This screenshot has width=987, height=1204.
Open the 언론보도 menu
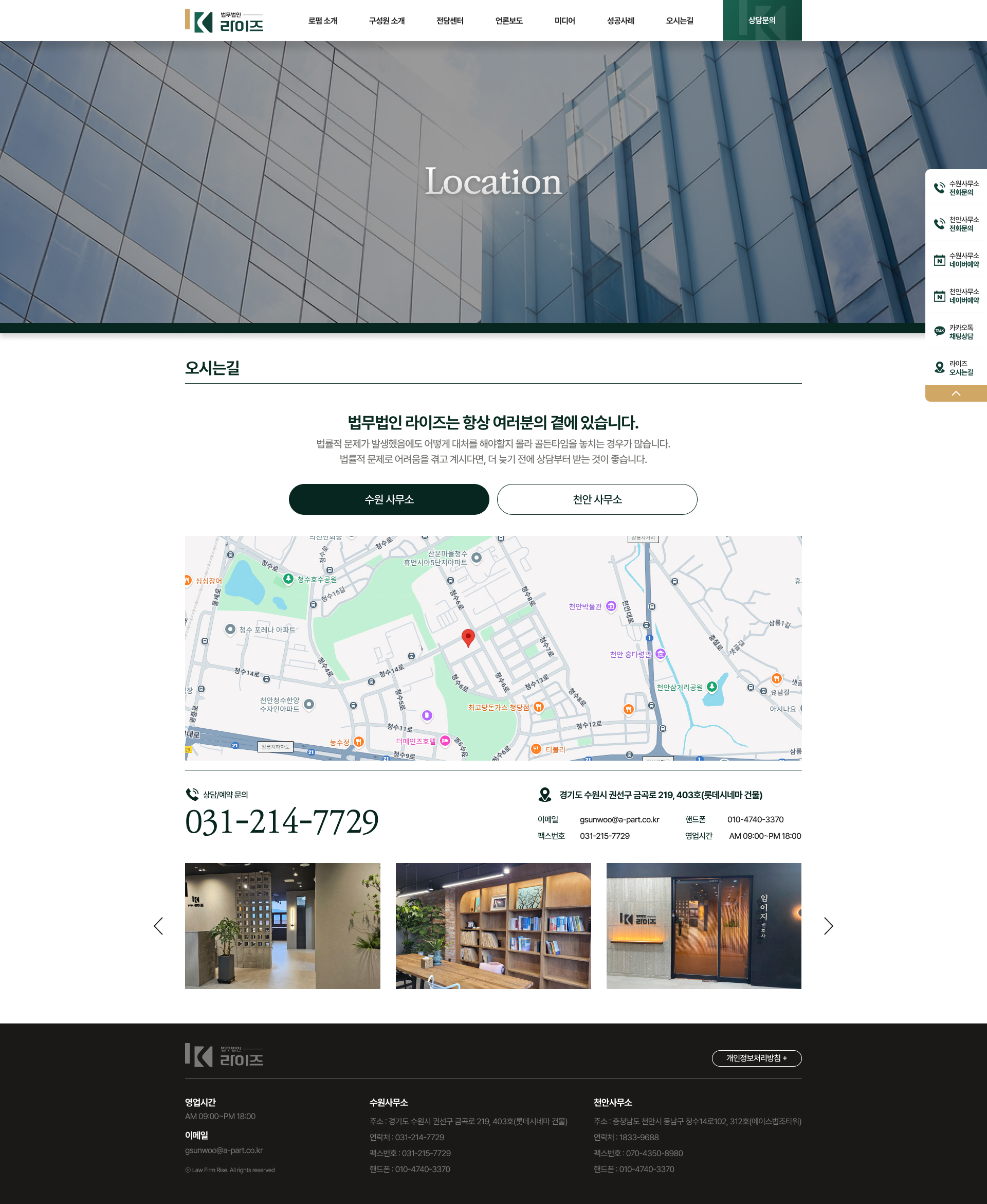[x=509, y=21]
